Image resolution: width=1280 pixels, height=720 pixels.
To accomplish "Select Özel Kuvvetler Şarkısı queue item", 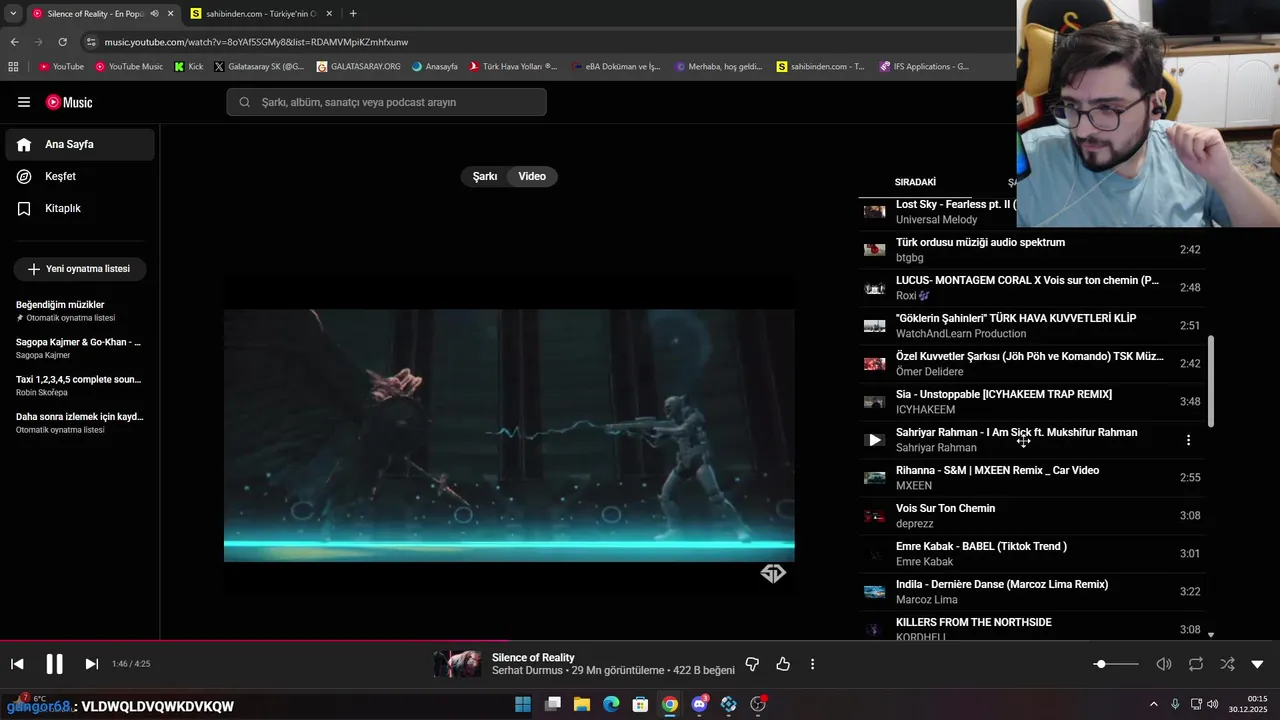I will (x=1032, y=364).
